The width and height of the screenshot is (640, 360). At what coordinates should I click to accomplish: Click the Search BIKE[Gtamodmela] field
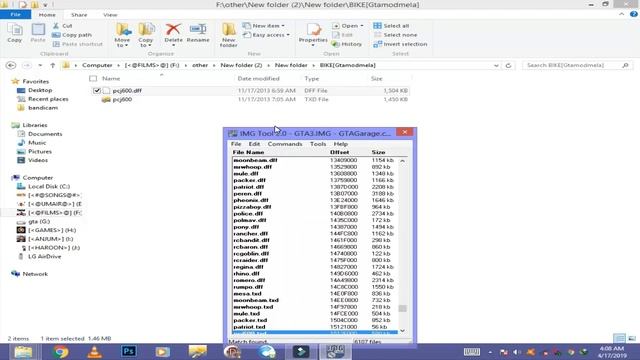577,65
